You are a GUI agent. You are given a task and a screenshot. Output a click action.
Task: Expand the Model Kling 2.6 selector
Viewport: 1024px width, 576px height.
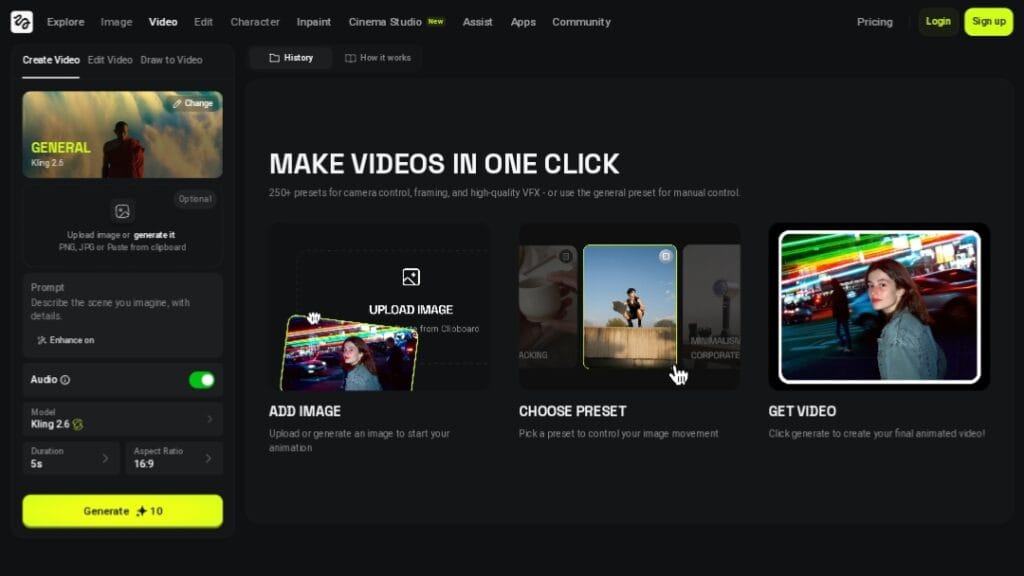(122, 418)
